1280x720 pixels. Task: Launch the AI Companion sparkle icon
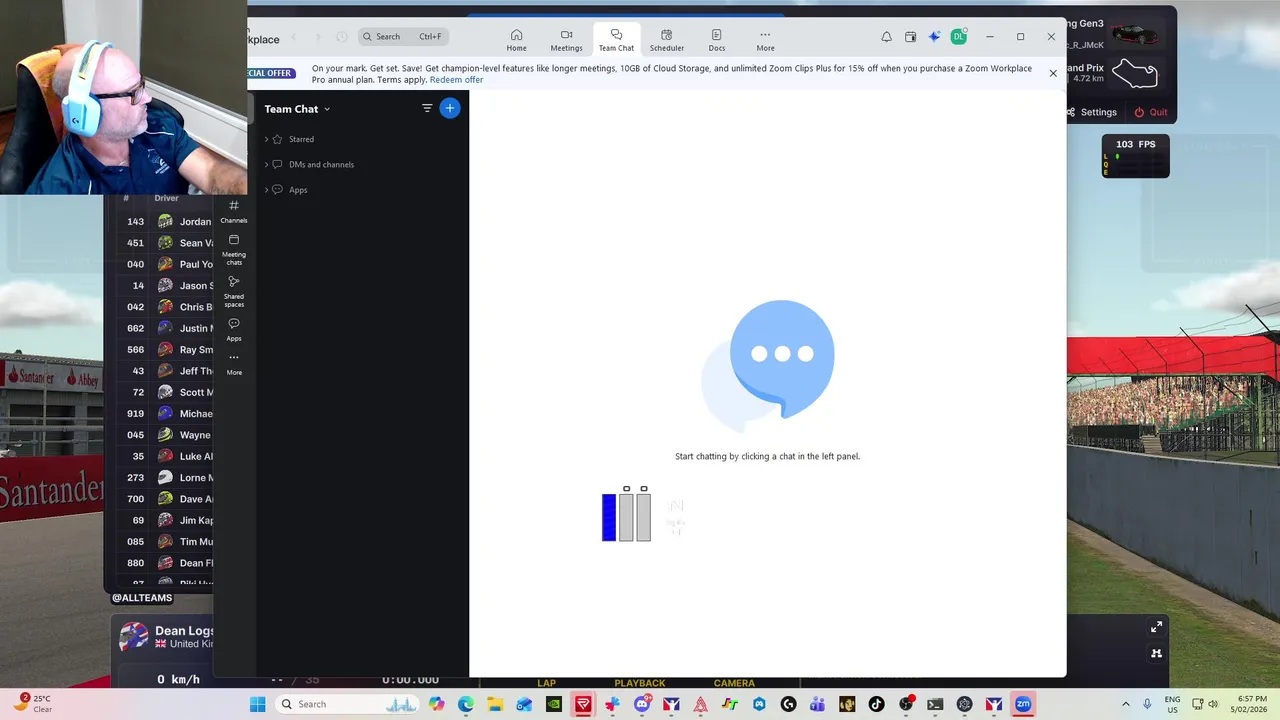tap(934, 37)
